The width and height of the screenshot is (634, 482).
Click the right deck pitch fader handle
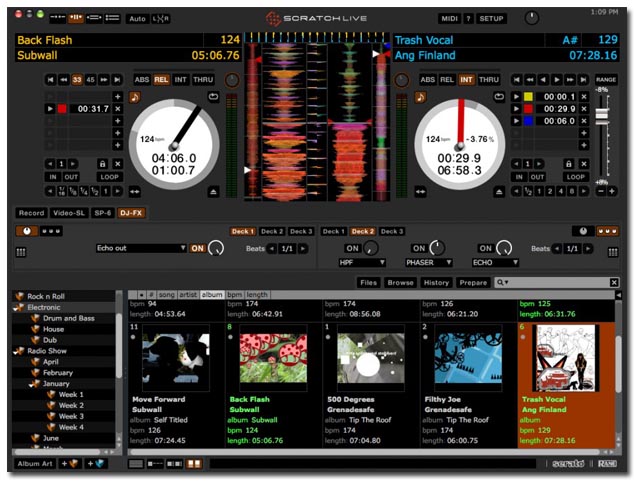point(602,114)
